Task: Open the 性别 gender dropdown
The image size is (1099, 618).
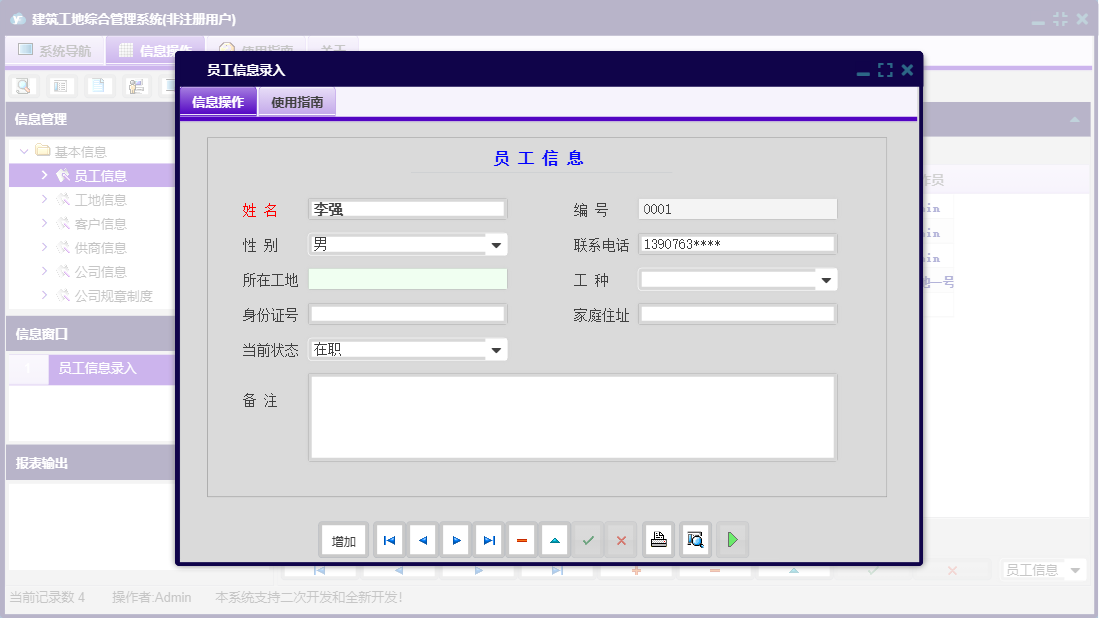Action: point(496,243)
